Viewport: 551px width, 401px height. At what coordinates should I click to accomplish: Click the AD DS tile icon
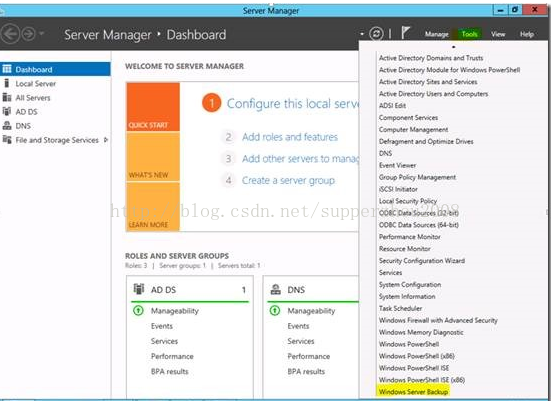click(x=139, y=289)
